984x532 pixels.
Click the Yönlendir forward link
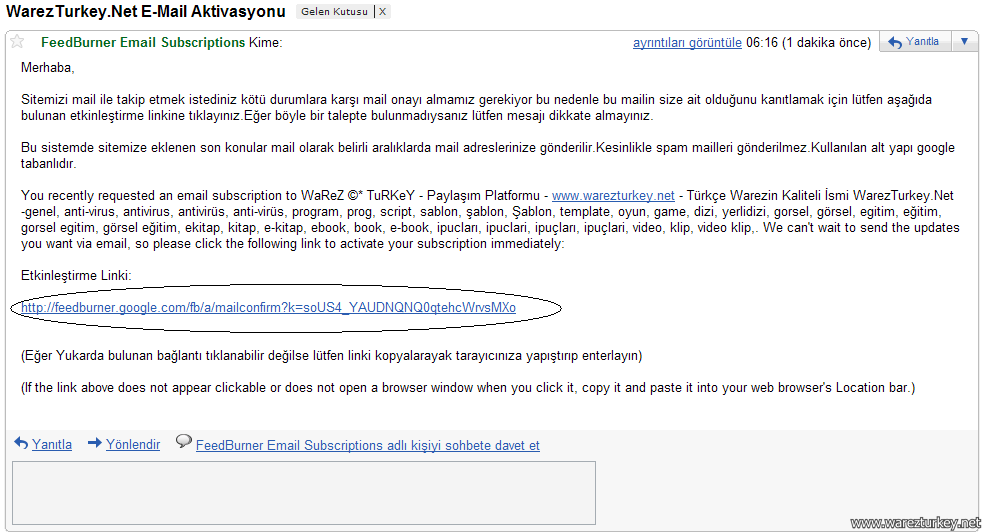(133, 444)
